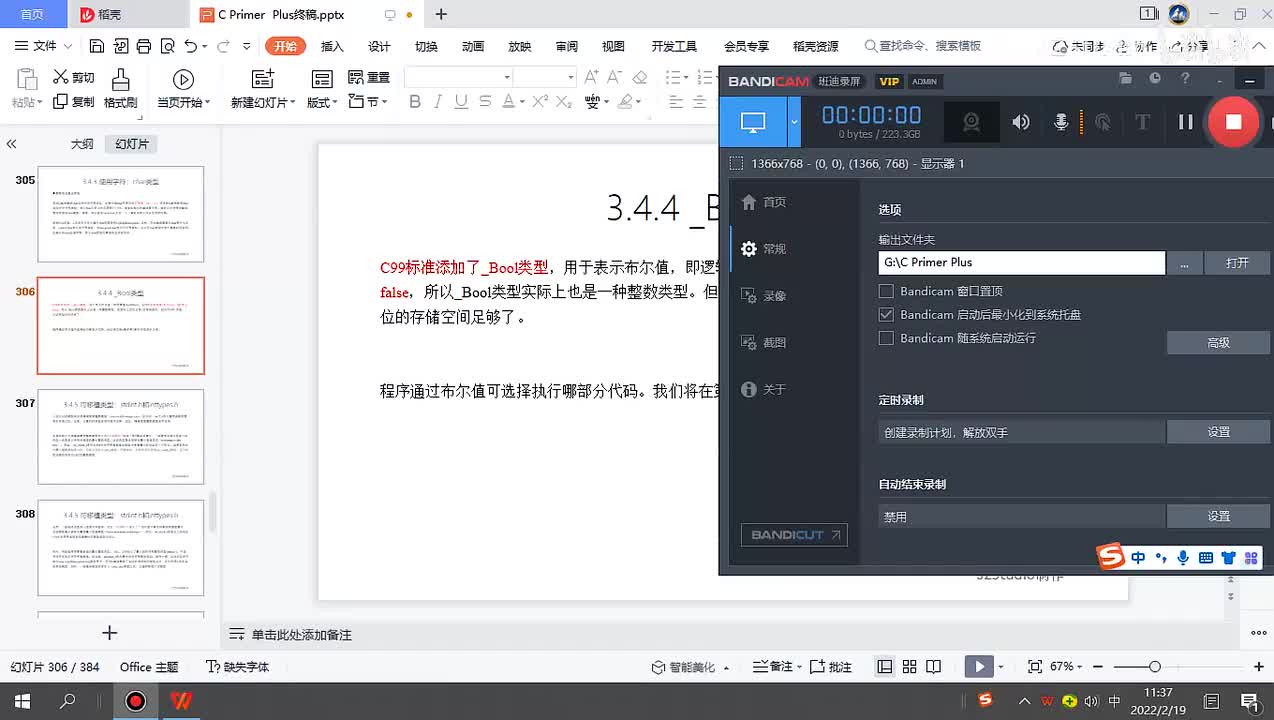Click the Save icon in WPS quick toolbar
Image resolution: width=1274 pixels, height=720 pixels.
point(97,46)
